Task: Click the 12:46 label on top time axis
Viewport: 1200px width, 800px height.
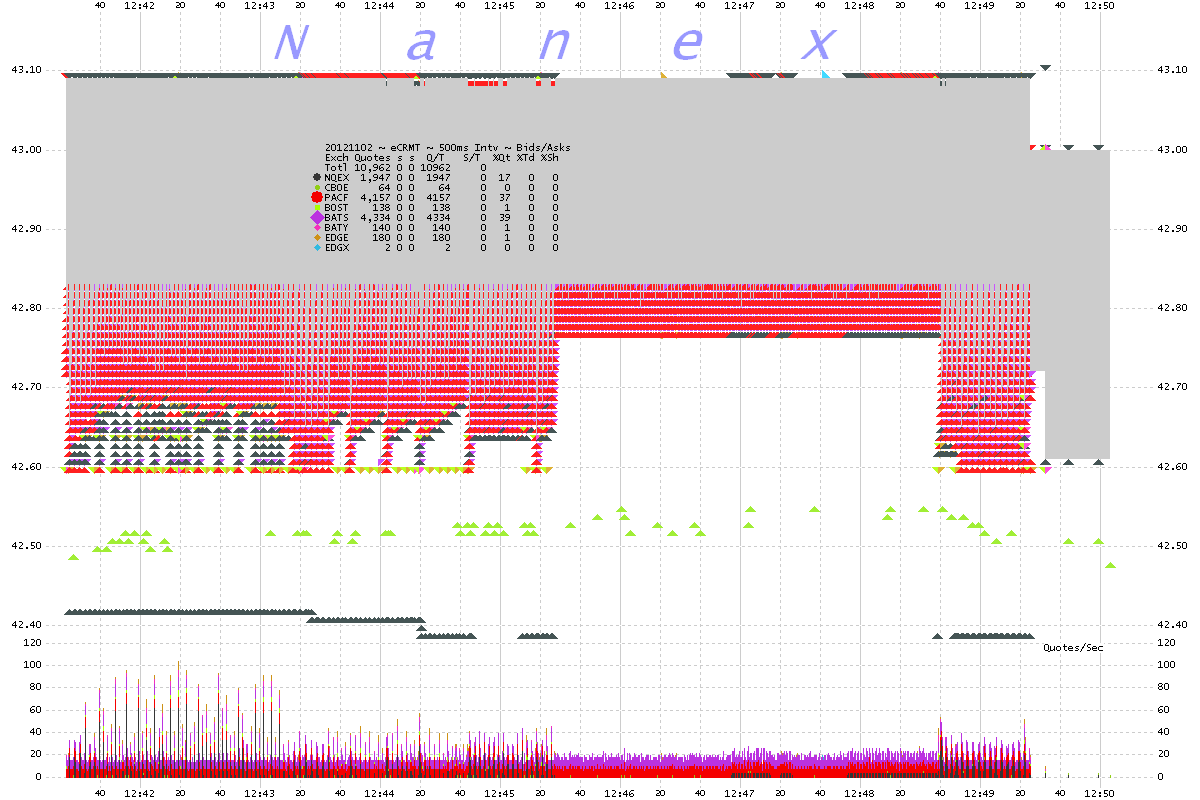Action: pyautogui.click(x=620, y=6)
